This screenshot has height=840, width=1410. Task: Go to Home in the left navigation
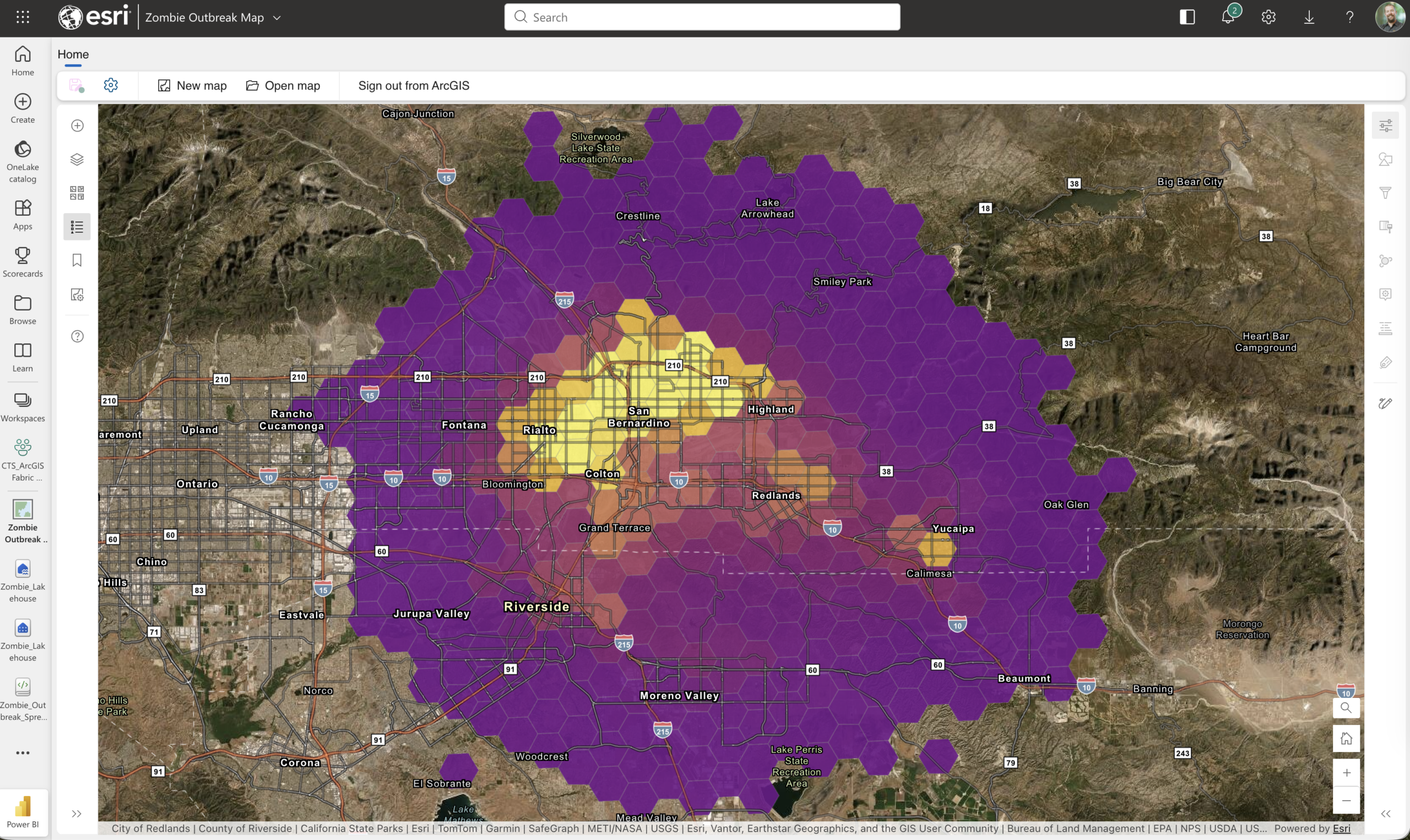coord(23,61)
